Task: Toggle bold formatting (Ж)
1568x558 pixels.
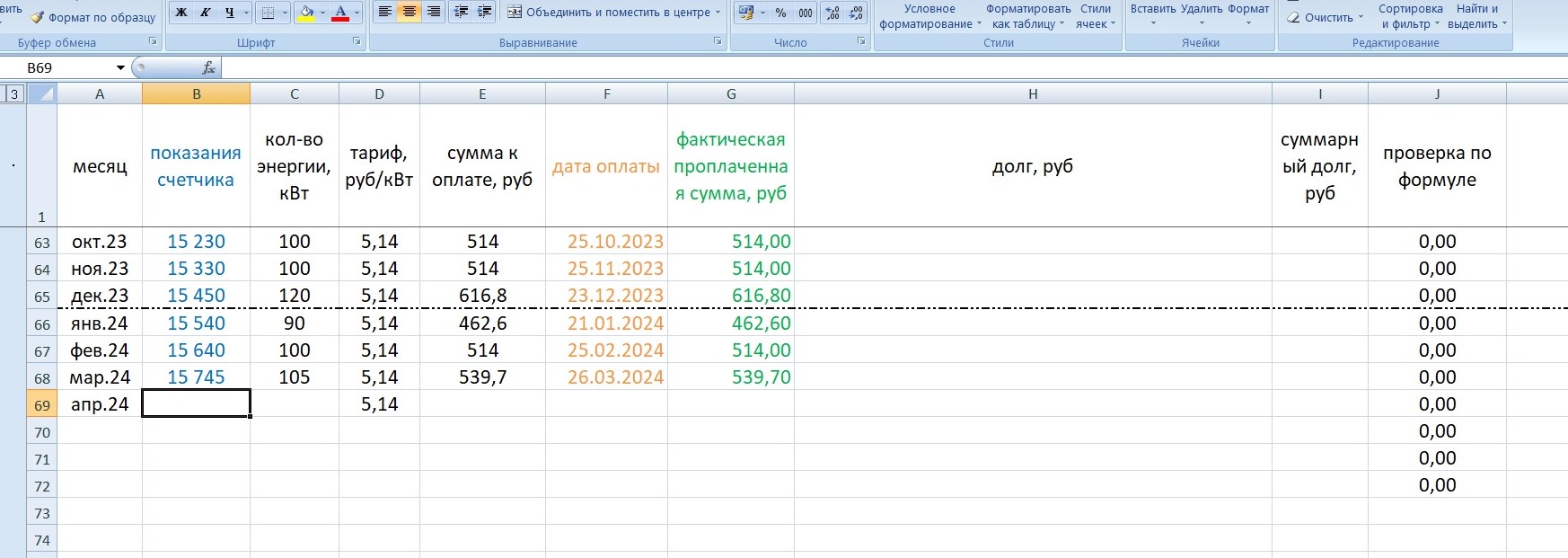Action: click(181, 13)
